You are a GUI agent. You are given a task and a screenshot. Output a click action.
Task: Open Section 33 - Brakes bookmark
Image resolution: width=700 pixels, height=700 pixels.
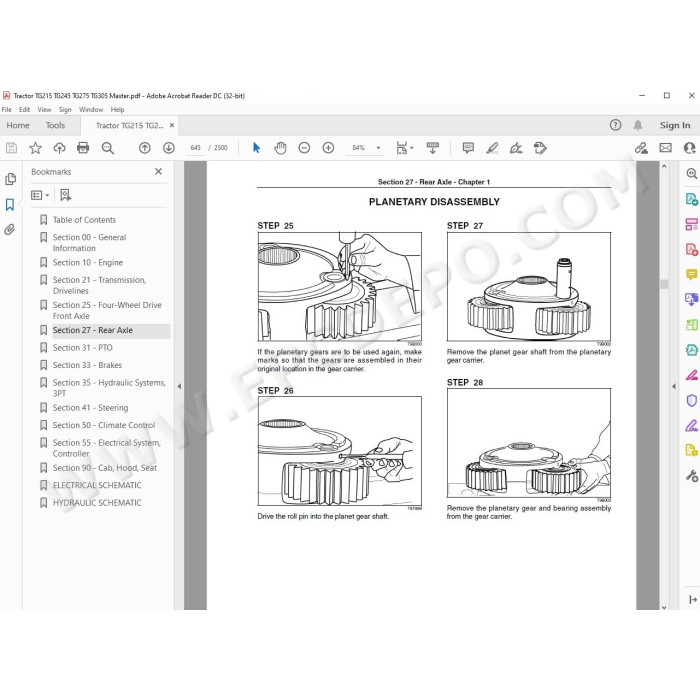(88, 365)
